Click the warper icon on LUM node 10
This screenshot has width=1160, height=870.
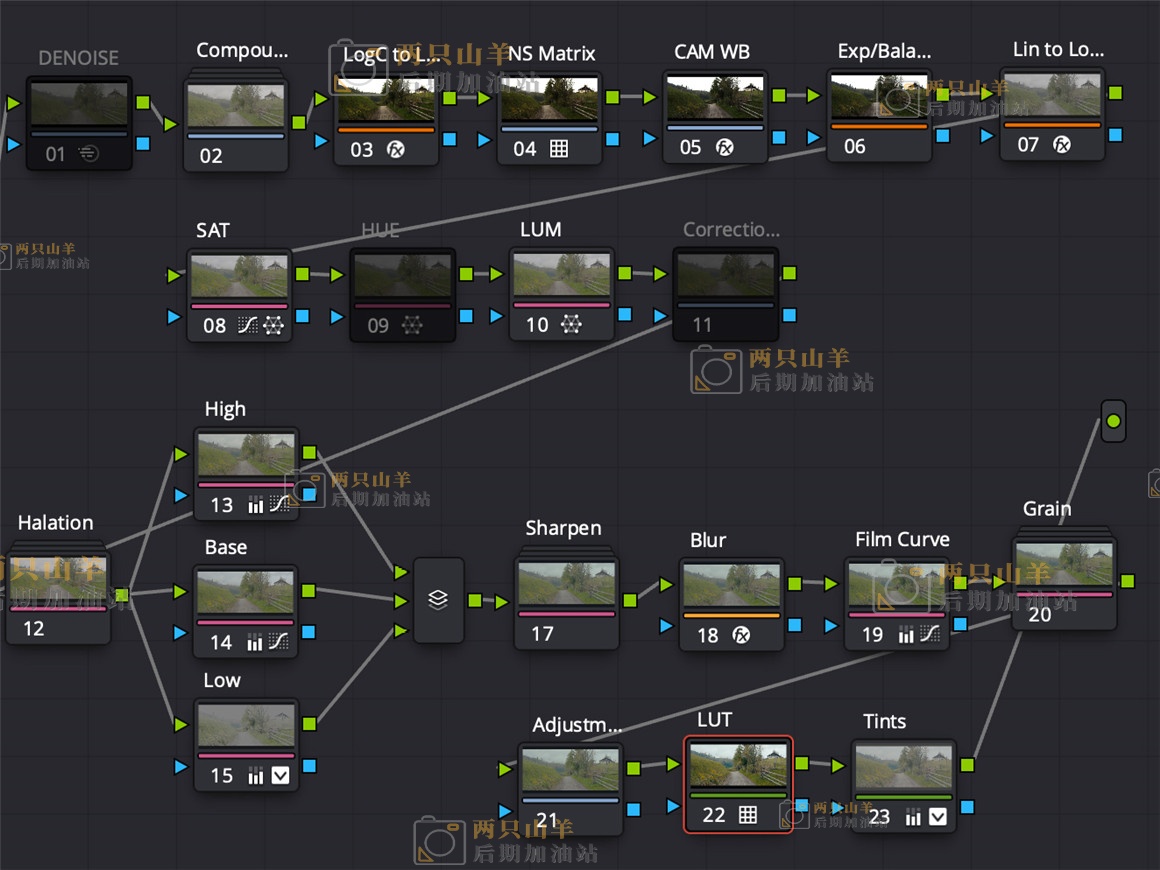click(570, 324)
